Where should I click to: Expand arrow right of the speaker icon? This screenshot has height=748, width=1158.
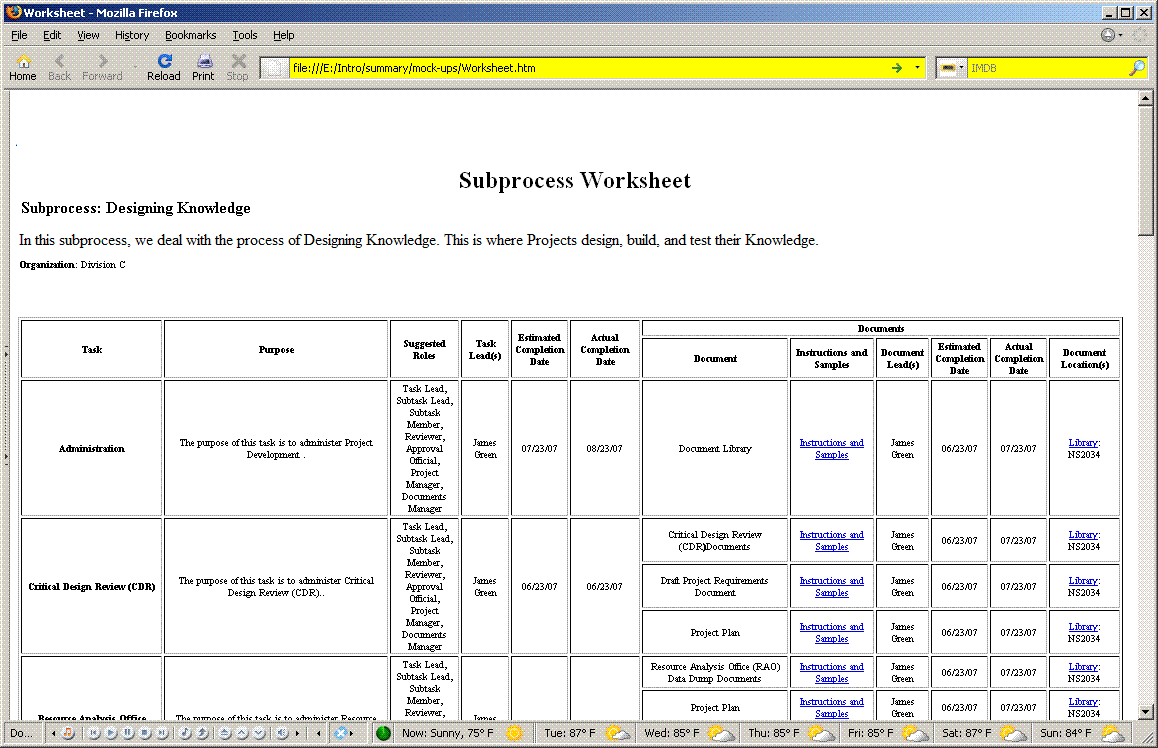(298, 733)
